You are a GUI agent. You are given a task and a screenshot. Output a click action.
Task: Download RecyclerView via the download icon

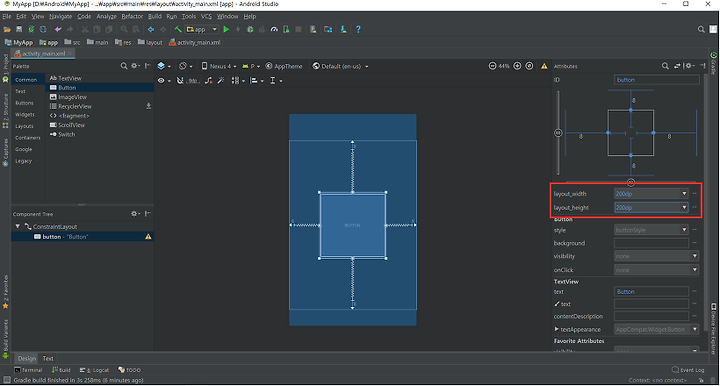(148, 106)
